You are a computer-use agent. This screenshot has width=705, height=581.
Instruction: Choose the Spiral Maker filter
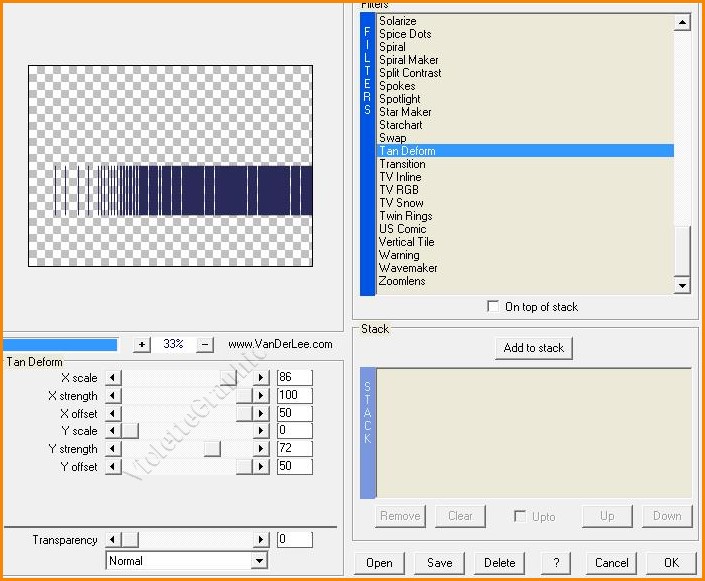408,60
